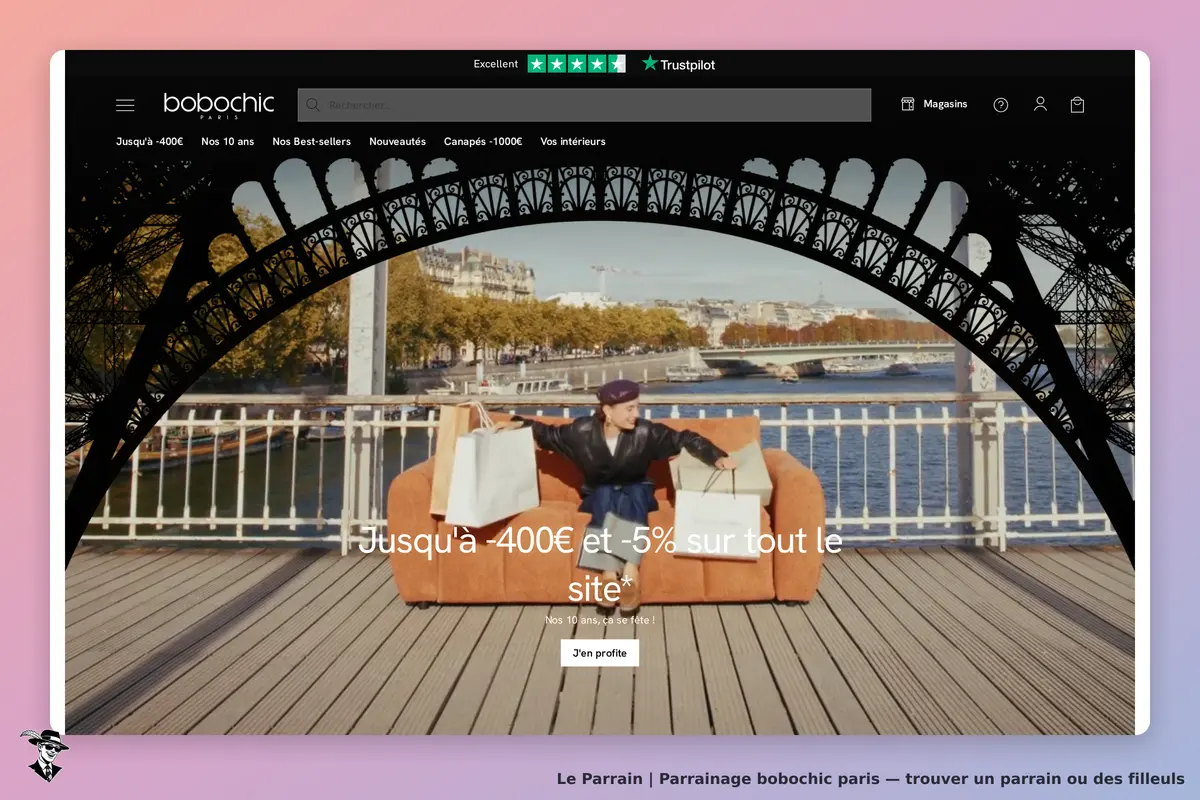Open the hamburger menu icon
Image resolution: width=1200 pixels, height=800 pixels.
click(125, 105)
